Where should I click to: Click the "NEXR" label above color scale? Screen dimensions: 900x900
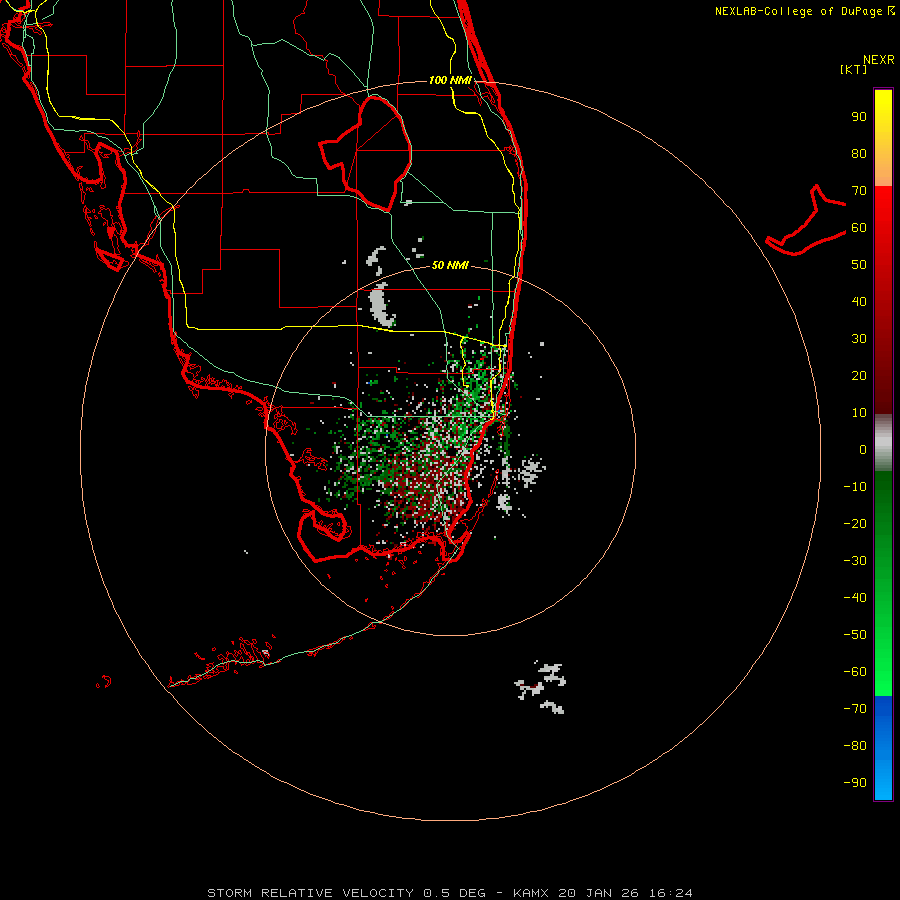878,60
